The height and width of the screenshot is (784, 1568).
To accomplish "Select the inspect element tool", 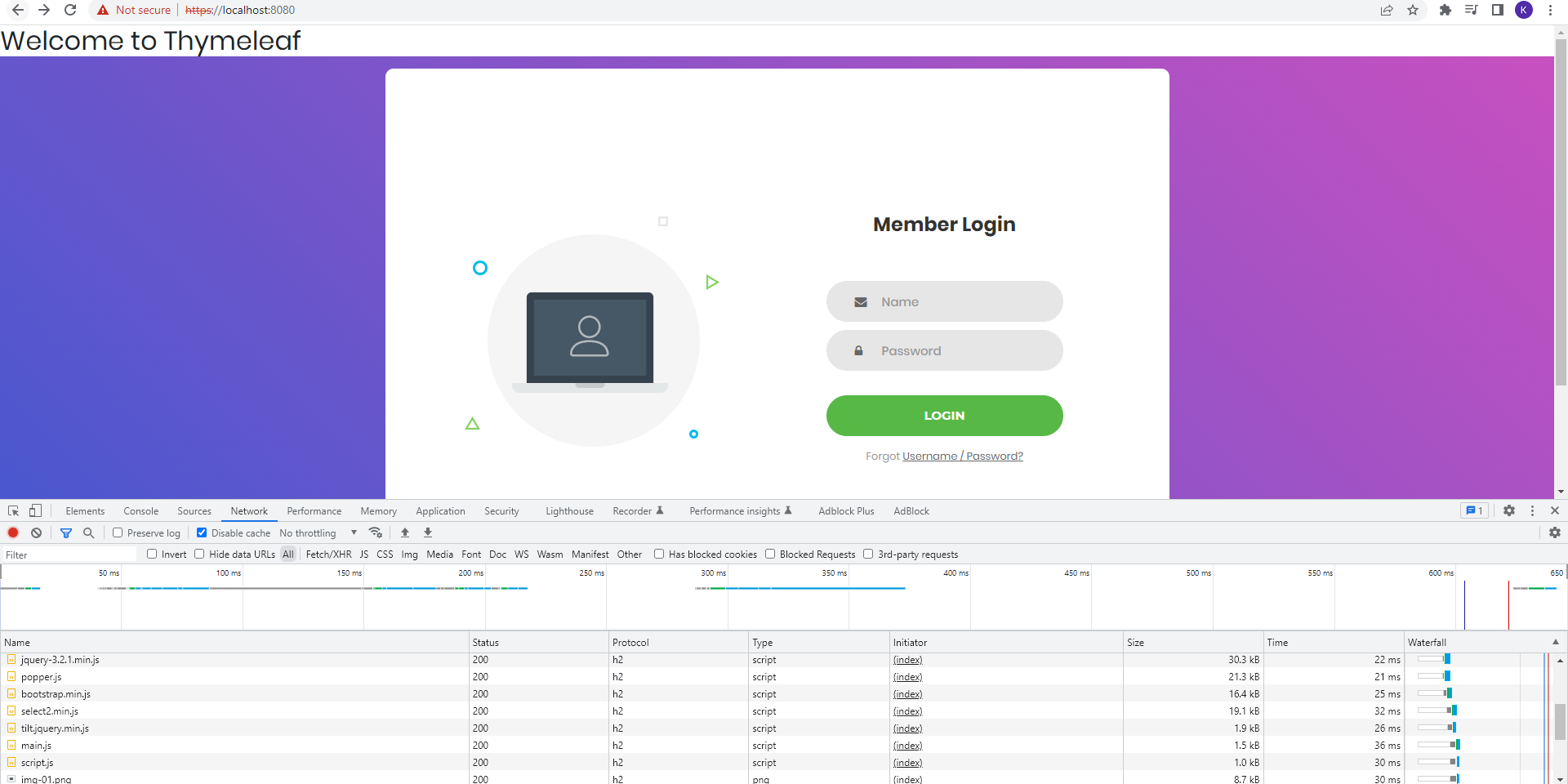I will point(13,510).
